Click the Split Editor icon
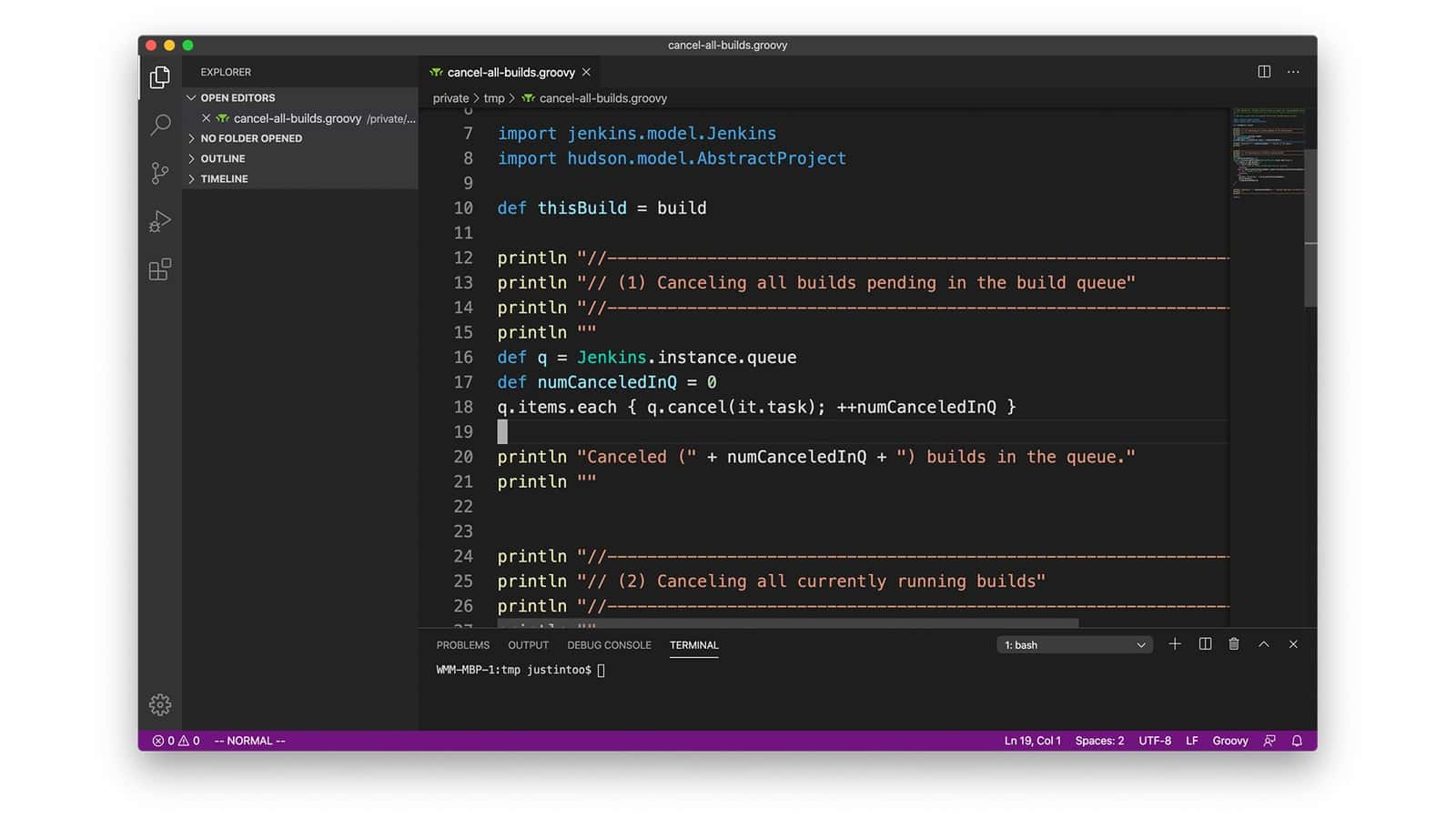This screenshot has height=819, width=1456. click(1263, 71)
